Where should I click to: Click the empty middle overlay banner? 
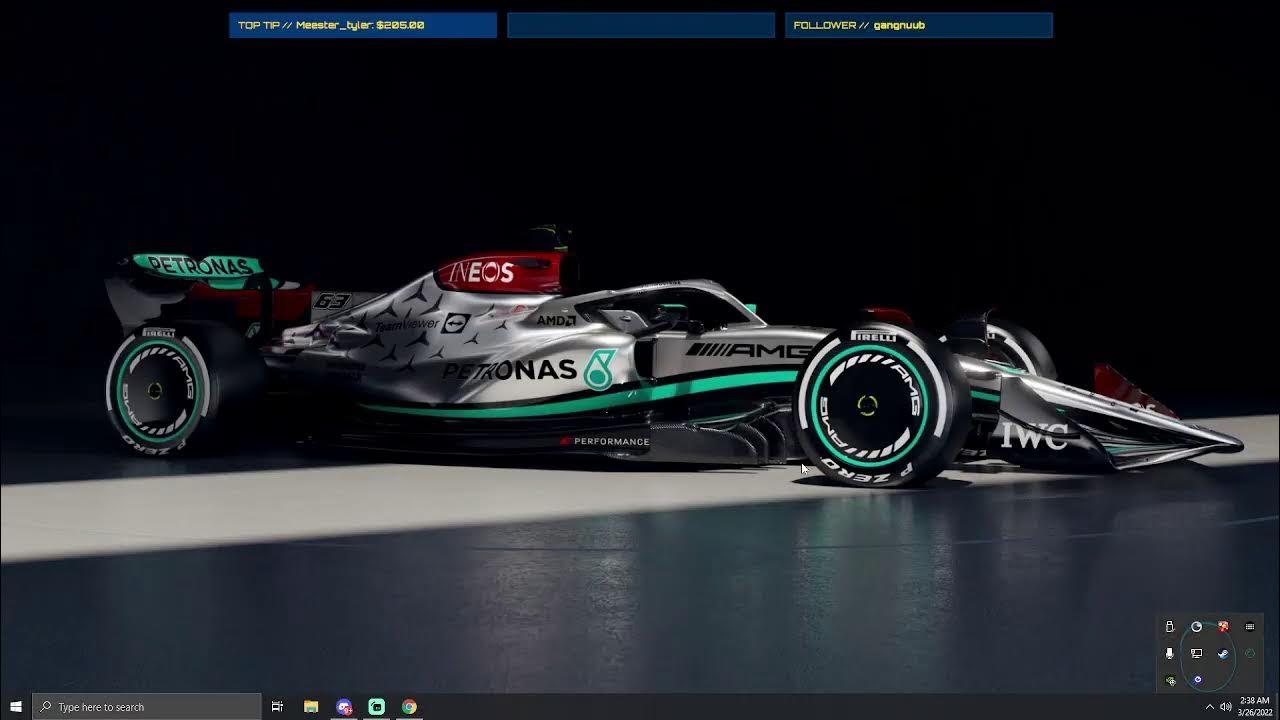[641, 25]
